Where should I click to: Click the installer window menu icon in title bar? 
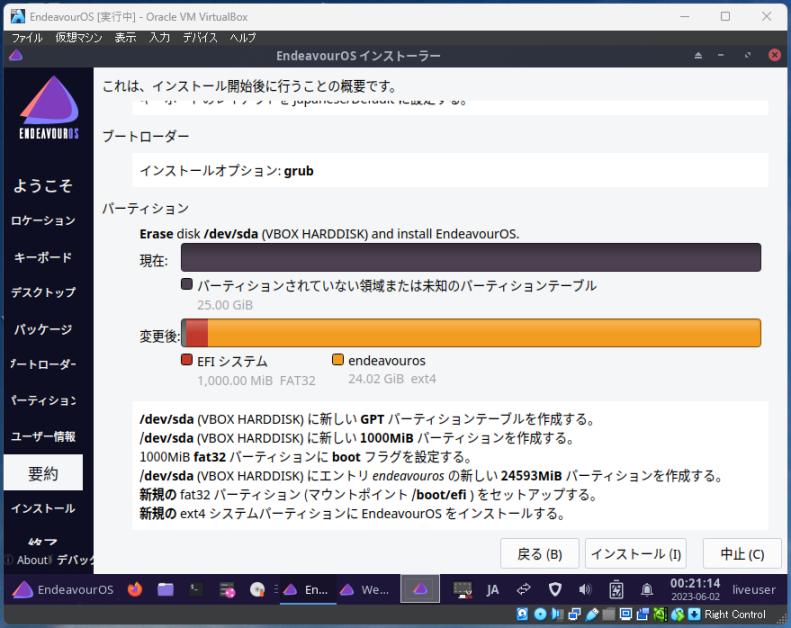[x=16, y=55]
